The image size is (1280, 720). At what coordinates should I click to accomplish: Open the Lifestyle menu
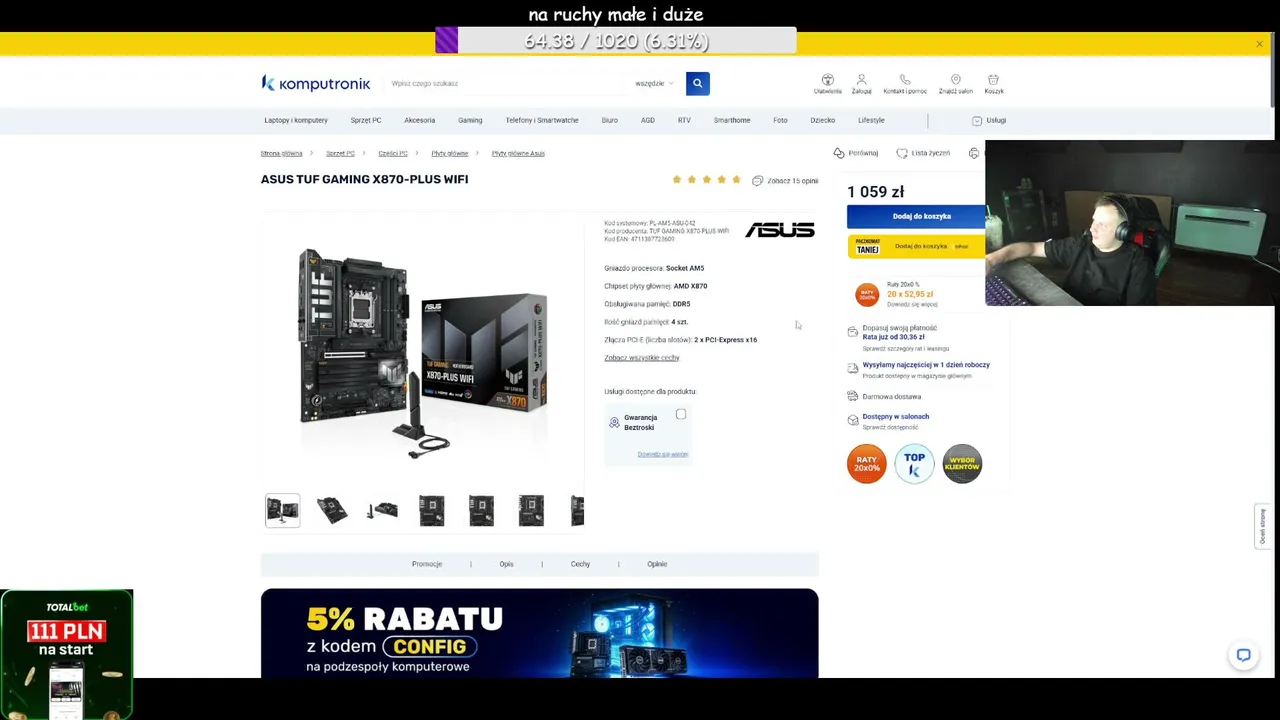pos(871,120)
